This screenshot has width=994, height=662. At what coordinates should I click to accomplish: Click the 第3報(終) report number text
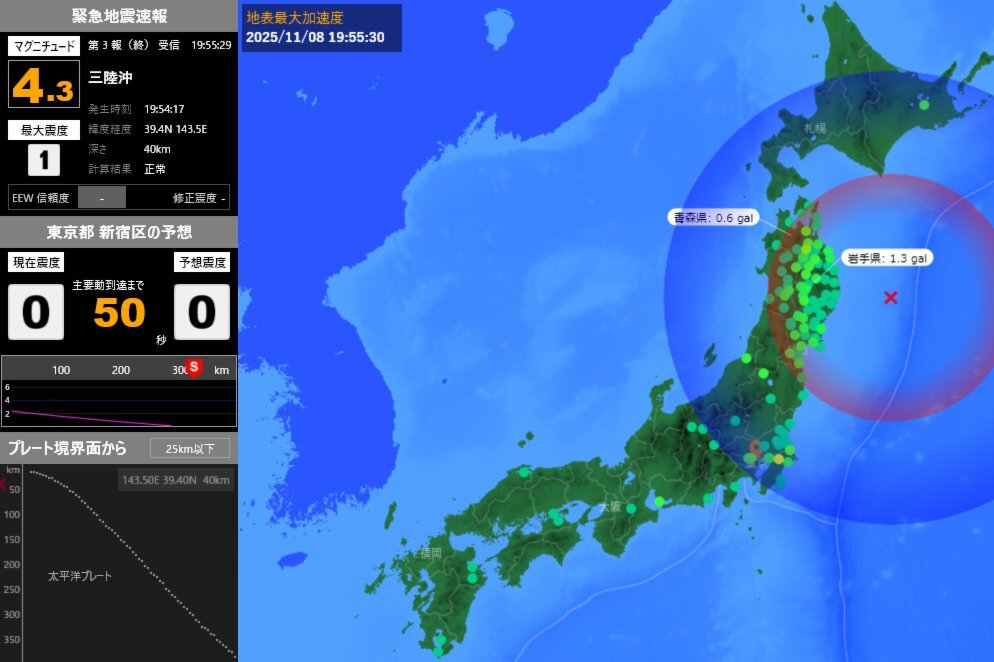118,45
